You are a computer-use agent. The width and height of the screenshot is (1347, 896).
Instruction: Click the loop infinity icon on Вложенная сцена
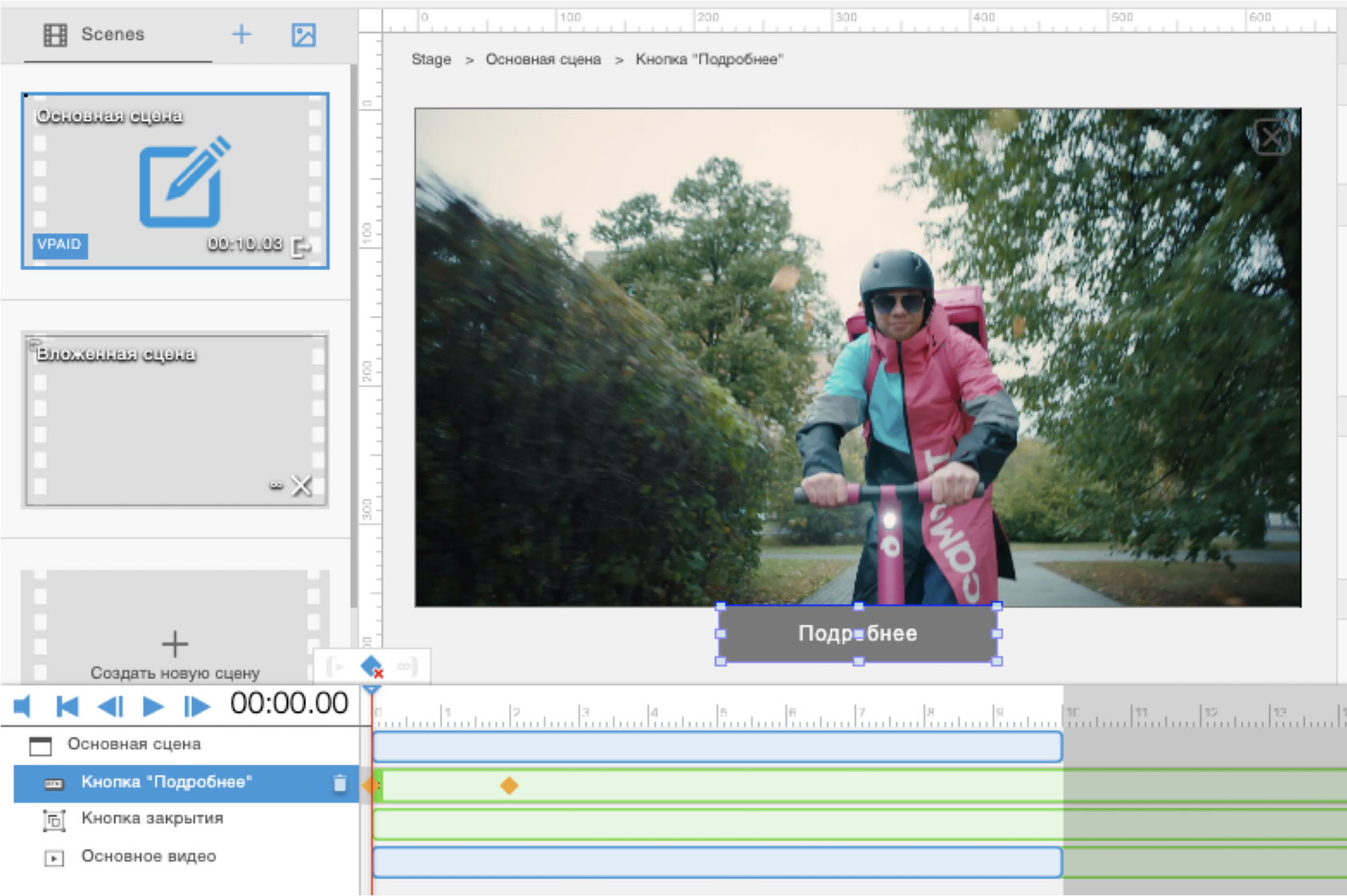tap(277, 485)
